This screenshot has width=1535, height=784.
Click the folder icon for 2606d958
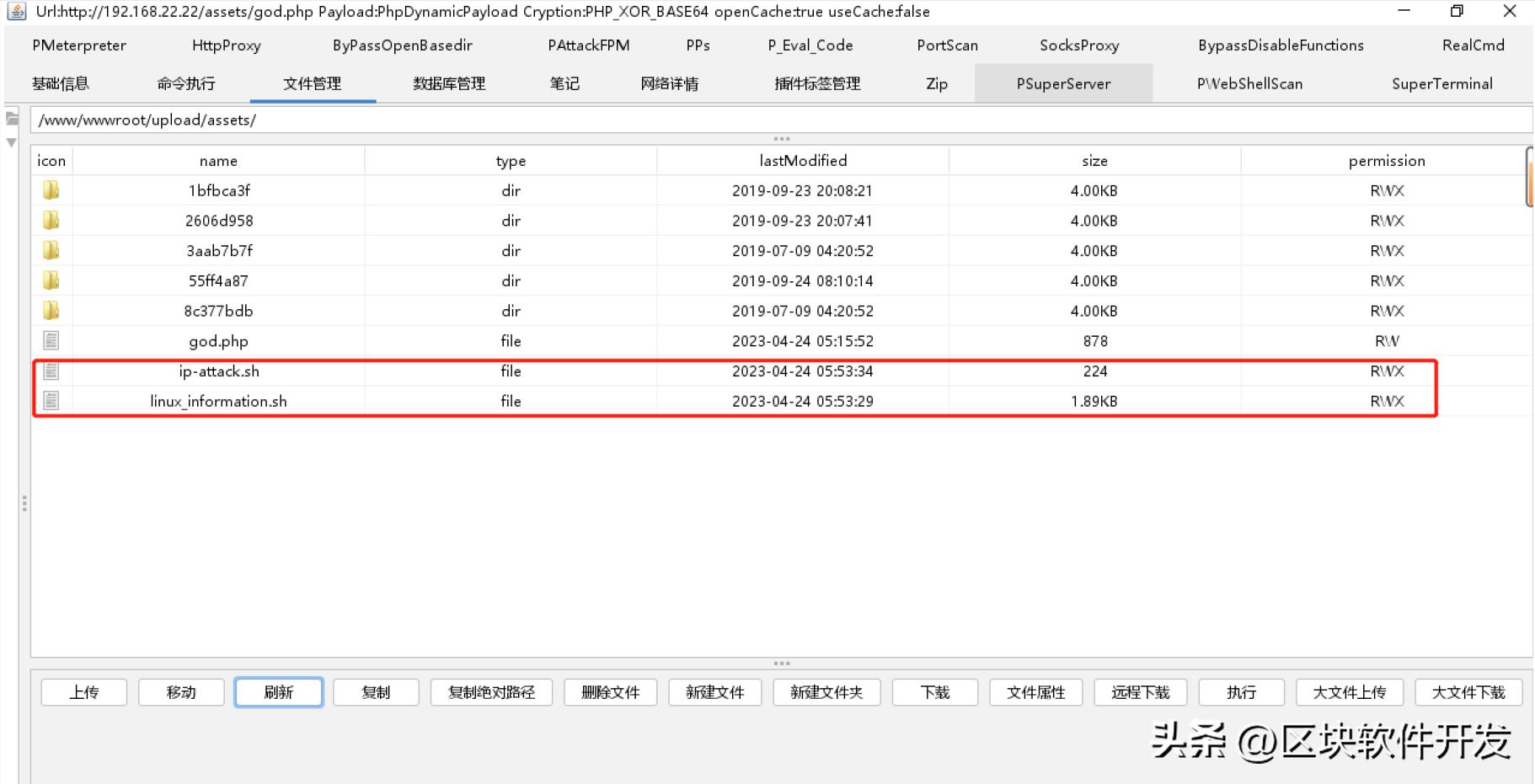click(x=51, y=221)
